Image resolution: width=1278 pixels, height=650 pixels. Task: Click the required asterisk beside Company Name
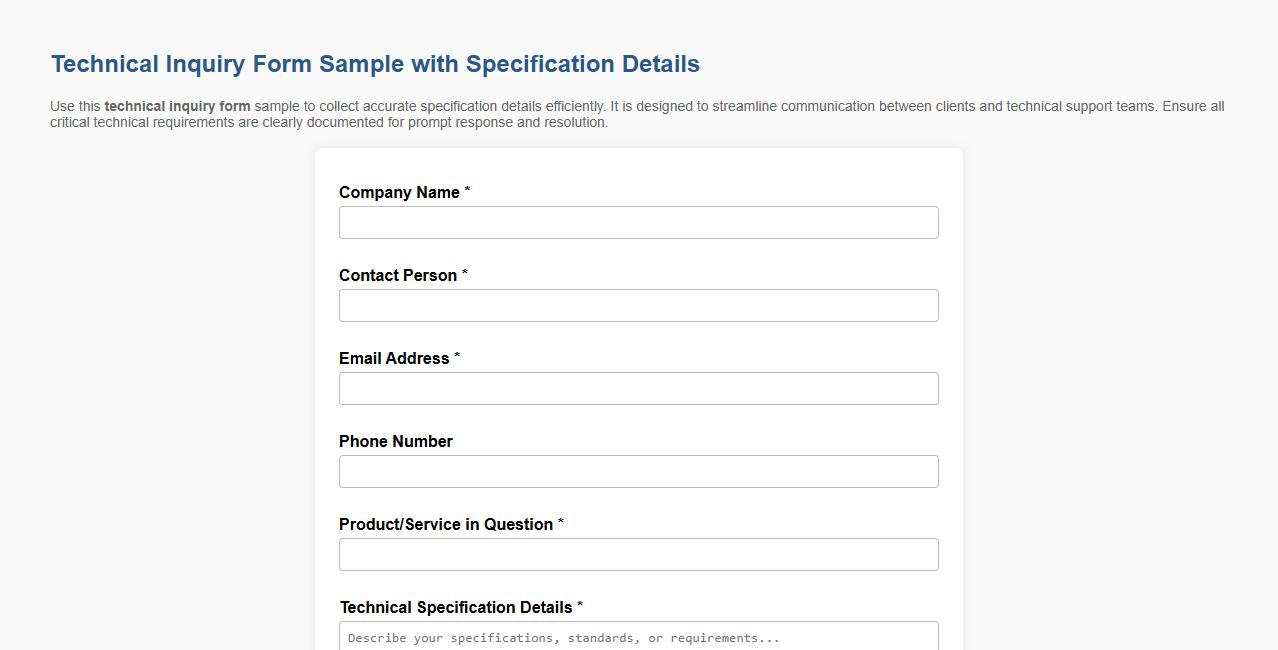468,190
